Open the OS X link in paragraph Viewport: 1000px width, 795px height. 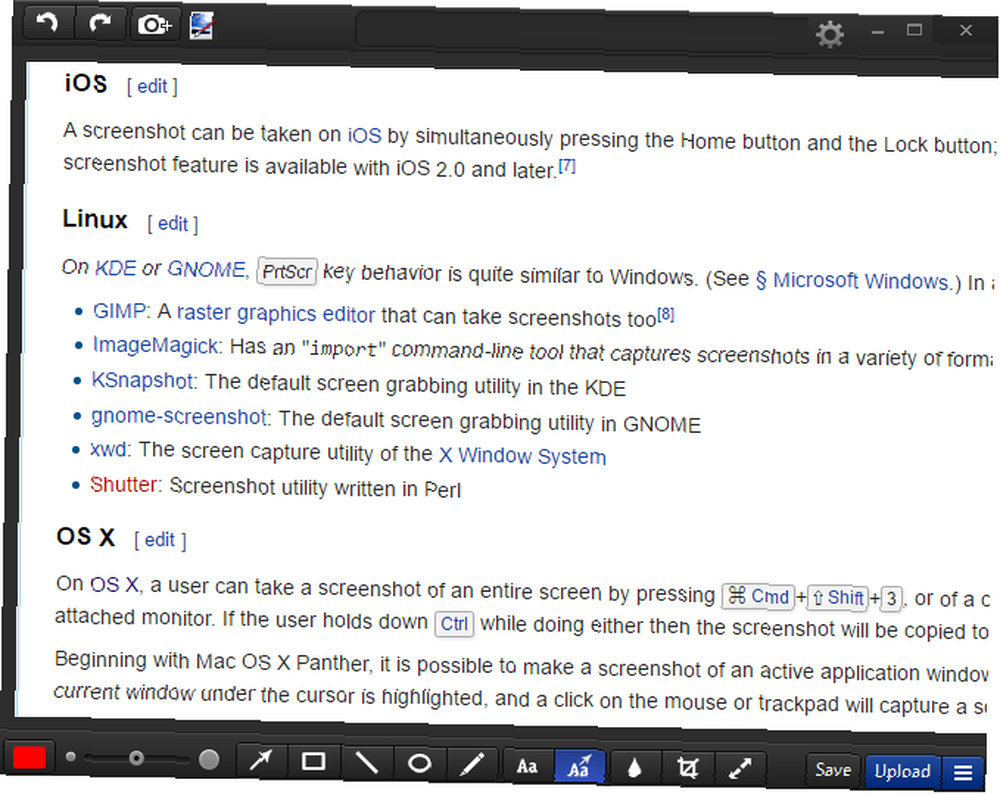pyautogui.click(x=114, y=585)
